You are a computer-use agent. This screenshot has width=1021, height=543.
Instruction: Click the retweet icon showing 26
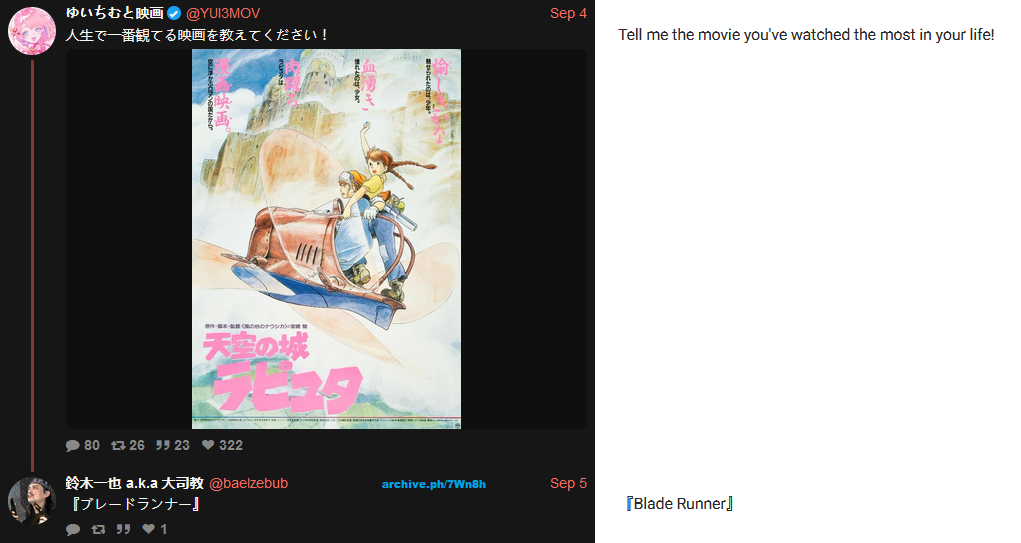(x=118, y=445)
